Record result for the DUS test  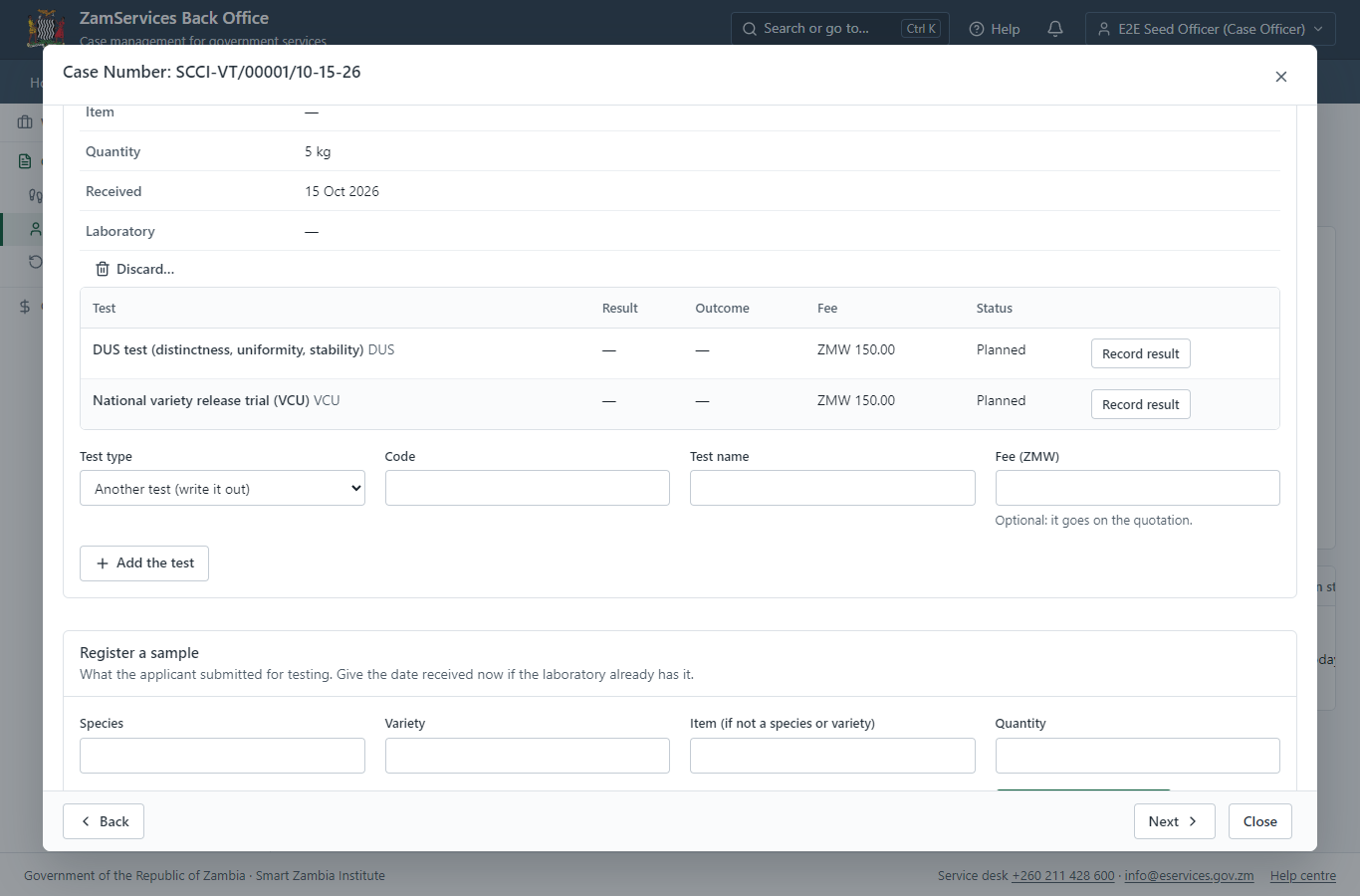tap(1140, 353)
